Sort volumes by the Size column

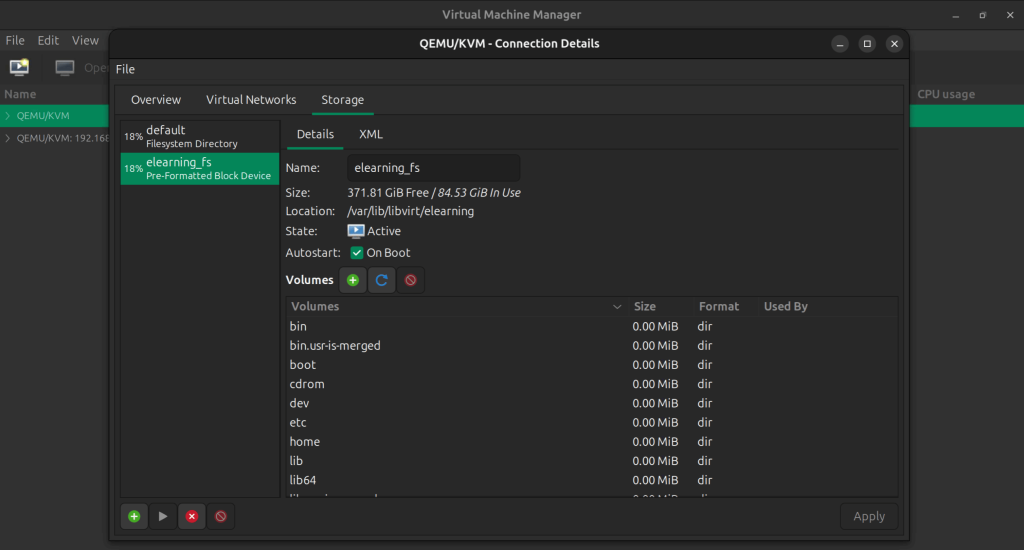click(660, 306)
